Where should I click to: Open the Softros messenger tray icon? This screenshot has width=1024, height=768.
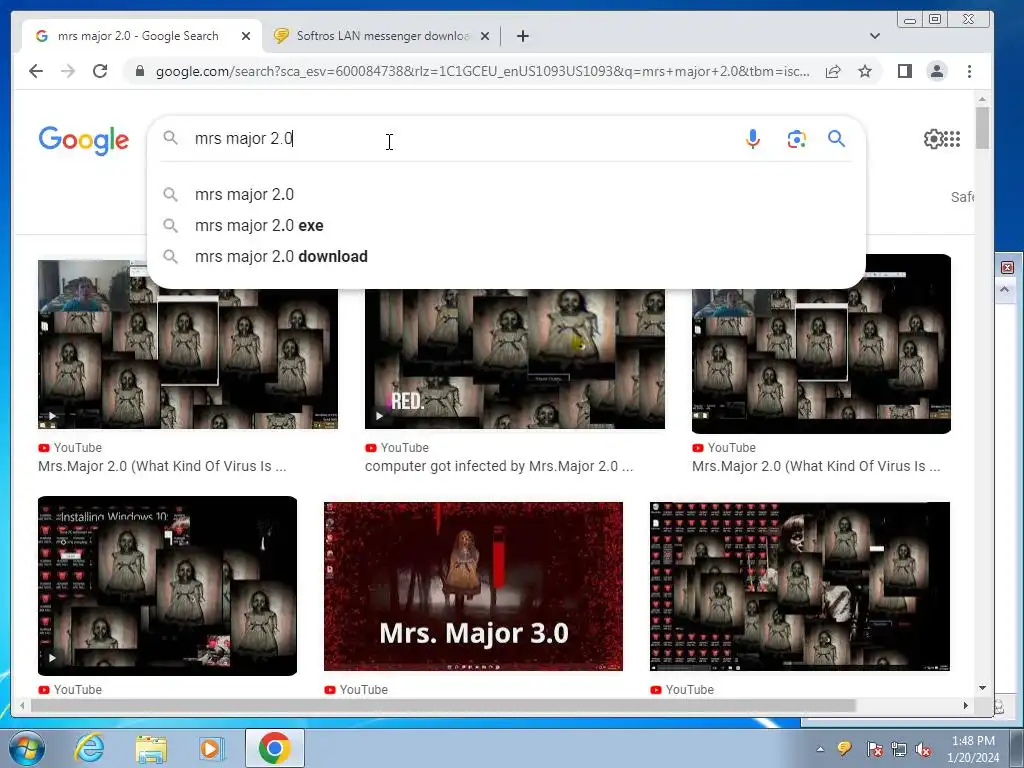[x=844, y=749]
